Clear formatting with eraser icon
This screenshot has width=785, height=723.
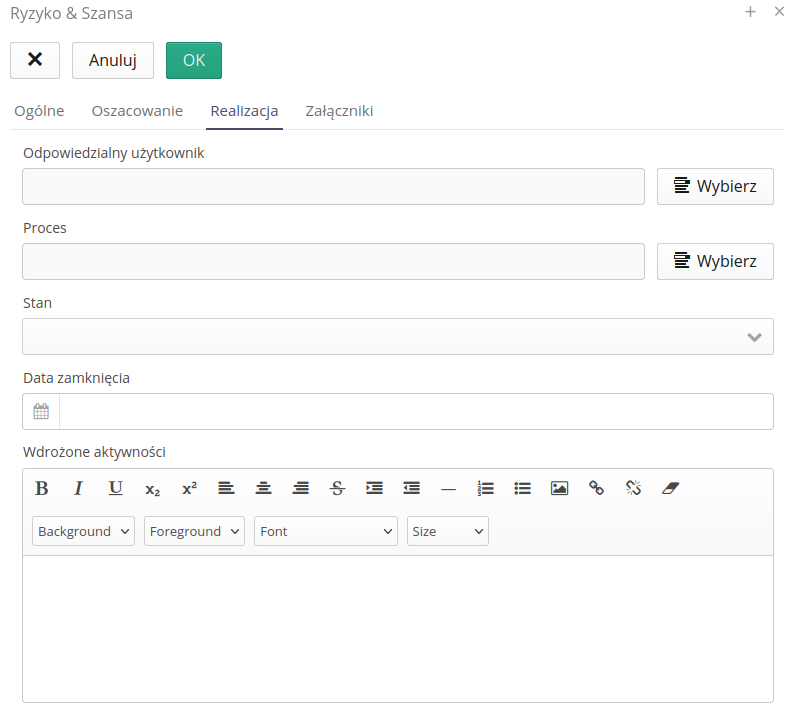pos(670,488)
